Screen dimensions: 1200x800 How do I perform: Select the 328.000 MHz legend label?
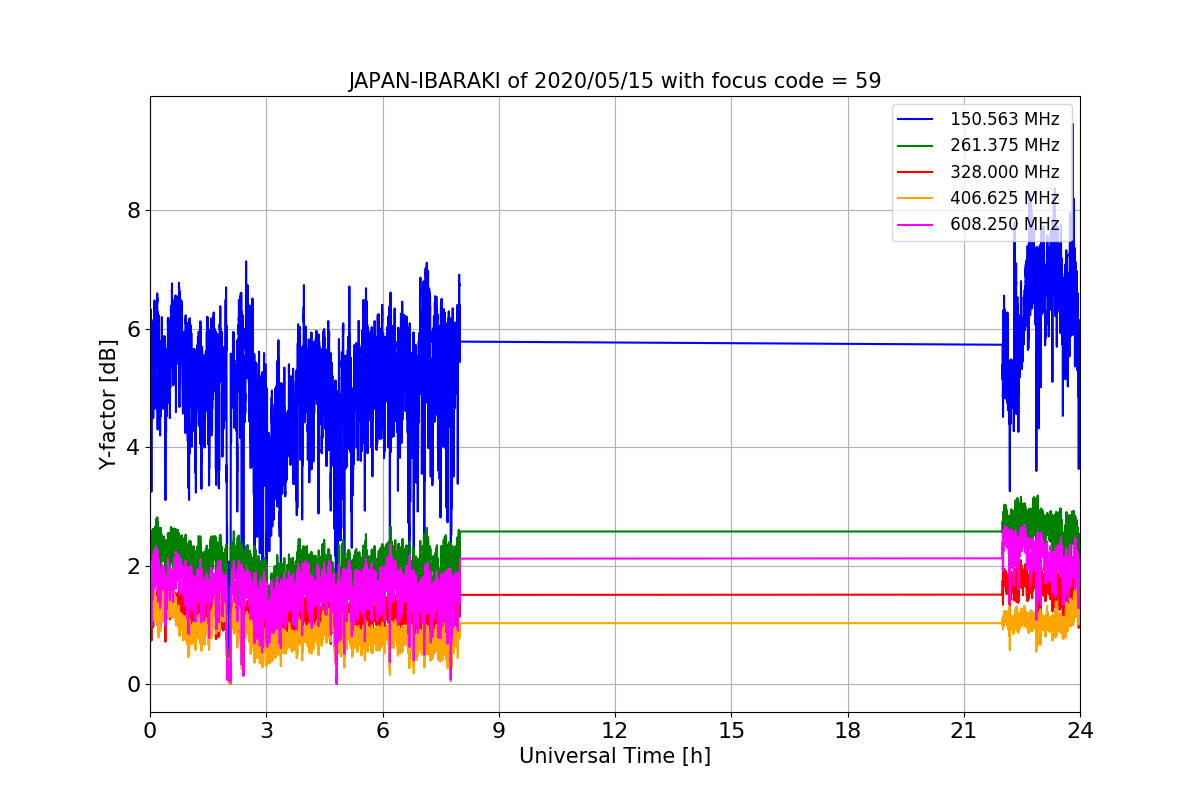click(1004, 172)
